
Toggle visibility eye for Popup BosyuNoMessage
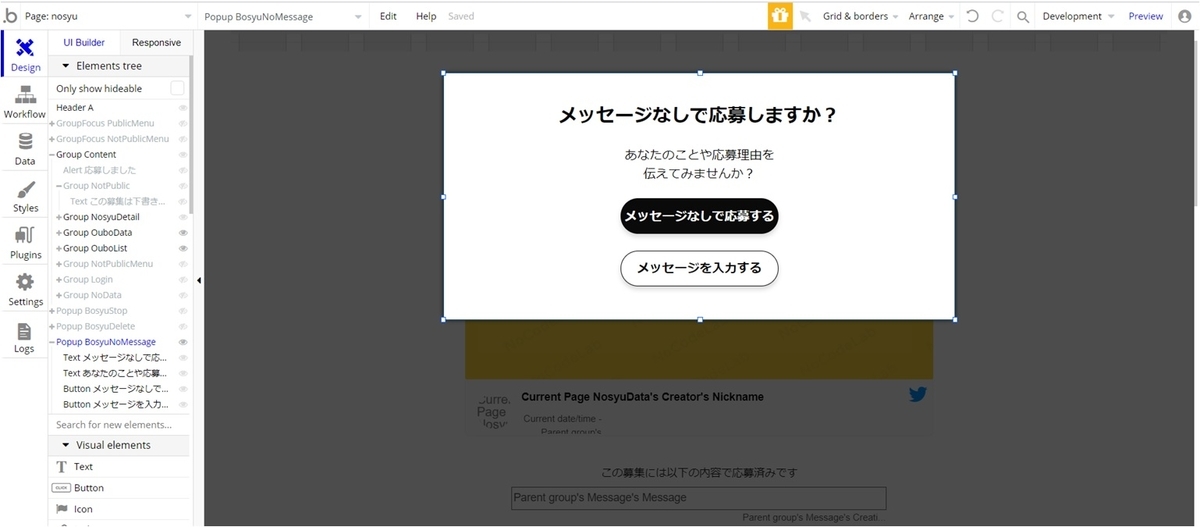183,342
